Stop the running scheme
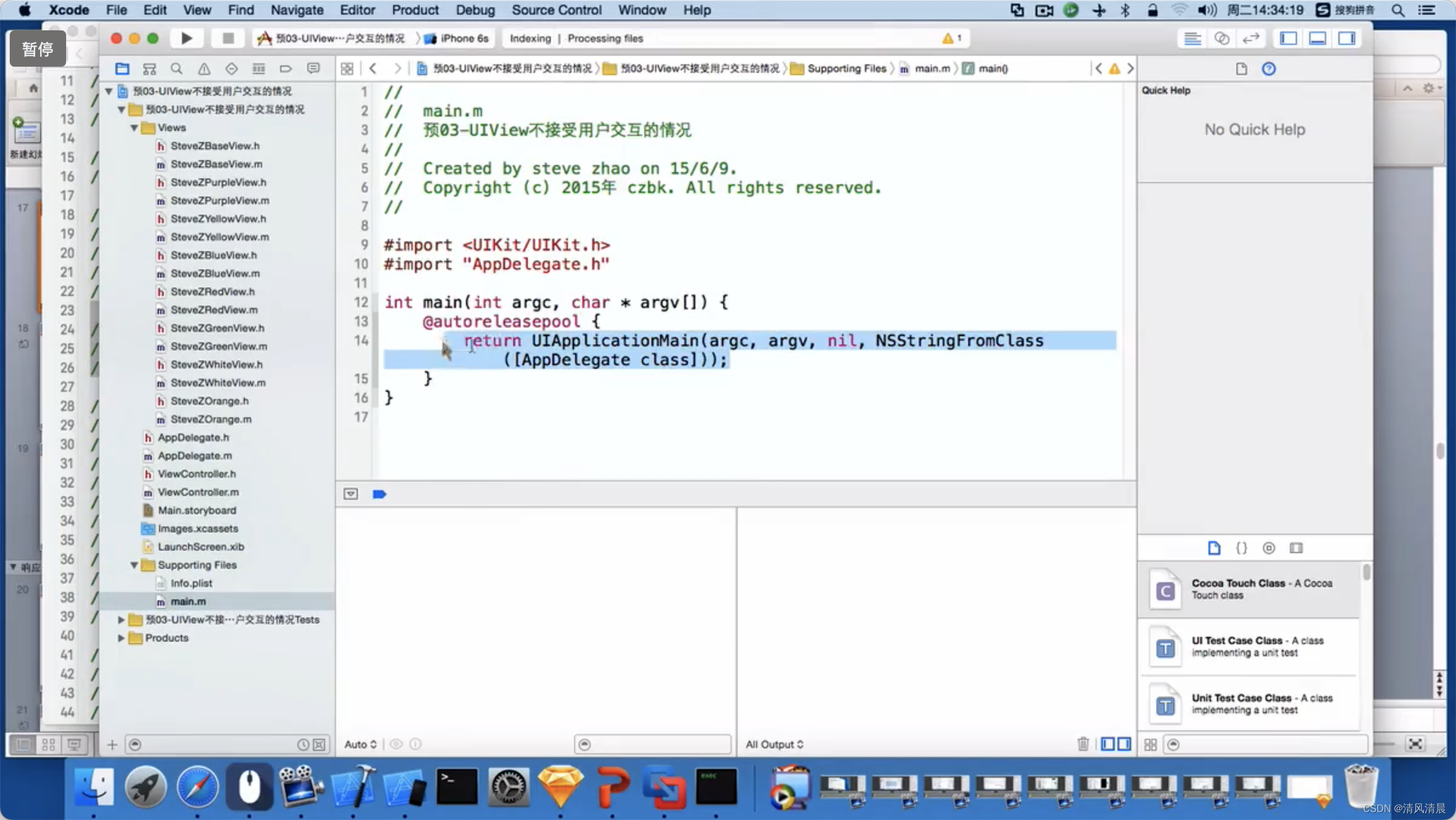This screenshot has width=1456, height=820. (x=228, y=38)
